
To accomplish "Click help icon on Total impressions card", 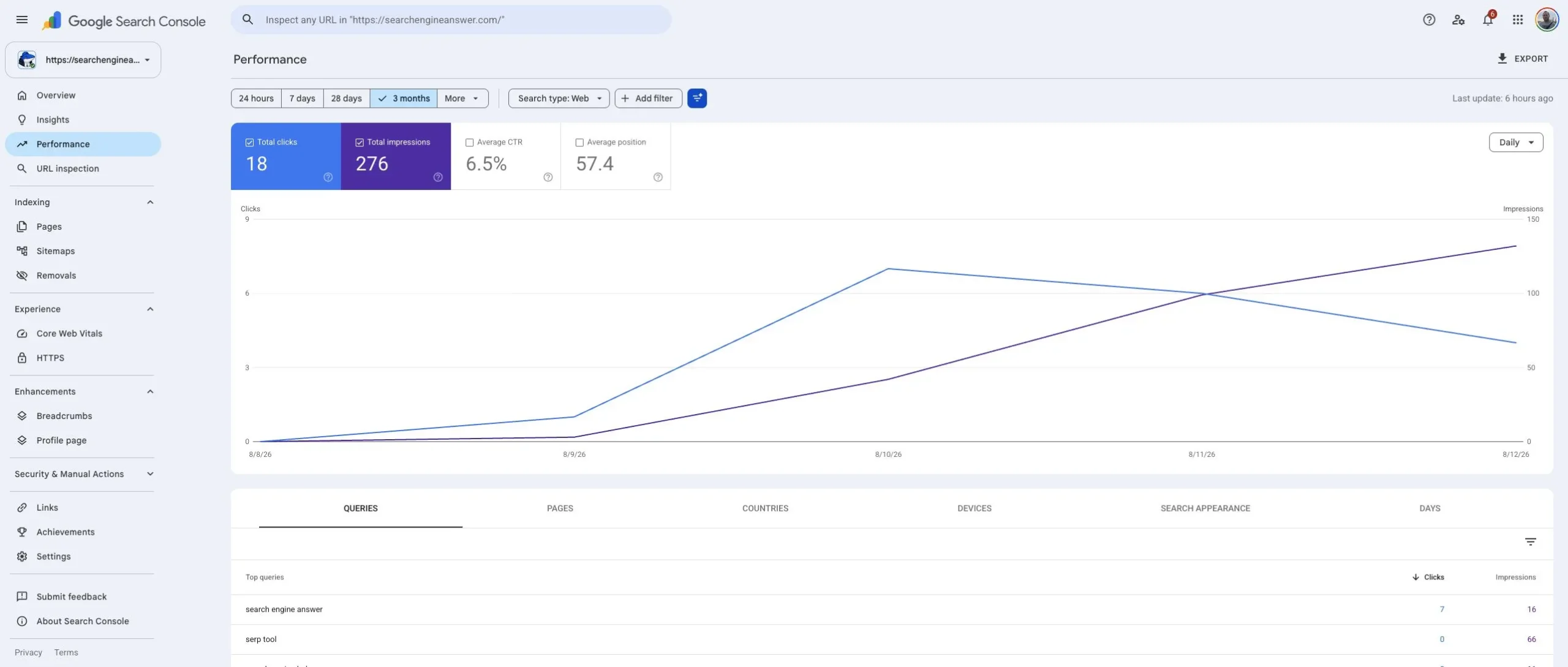I will (x=438, y=178).
